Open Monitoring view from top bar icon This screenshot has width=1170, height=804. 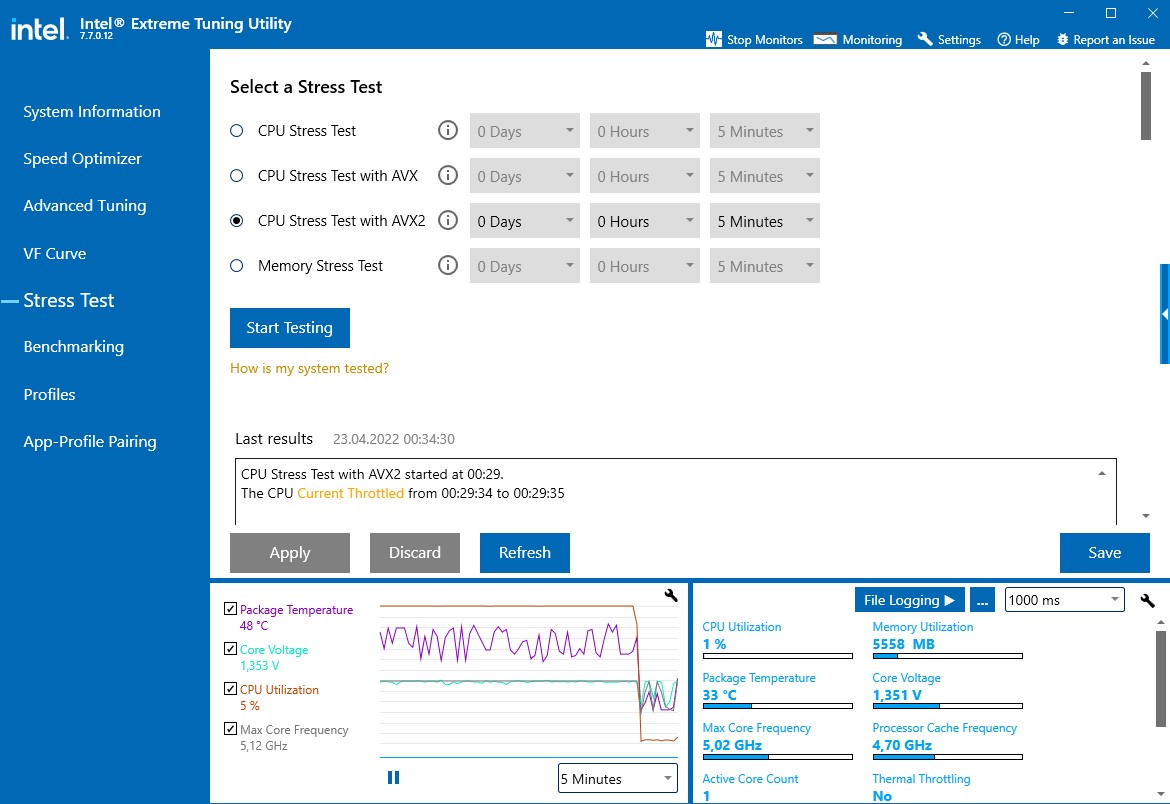click(x=825, y=40)
